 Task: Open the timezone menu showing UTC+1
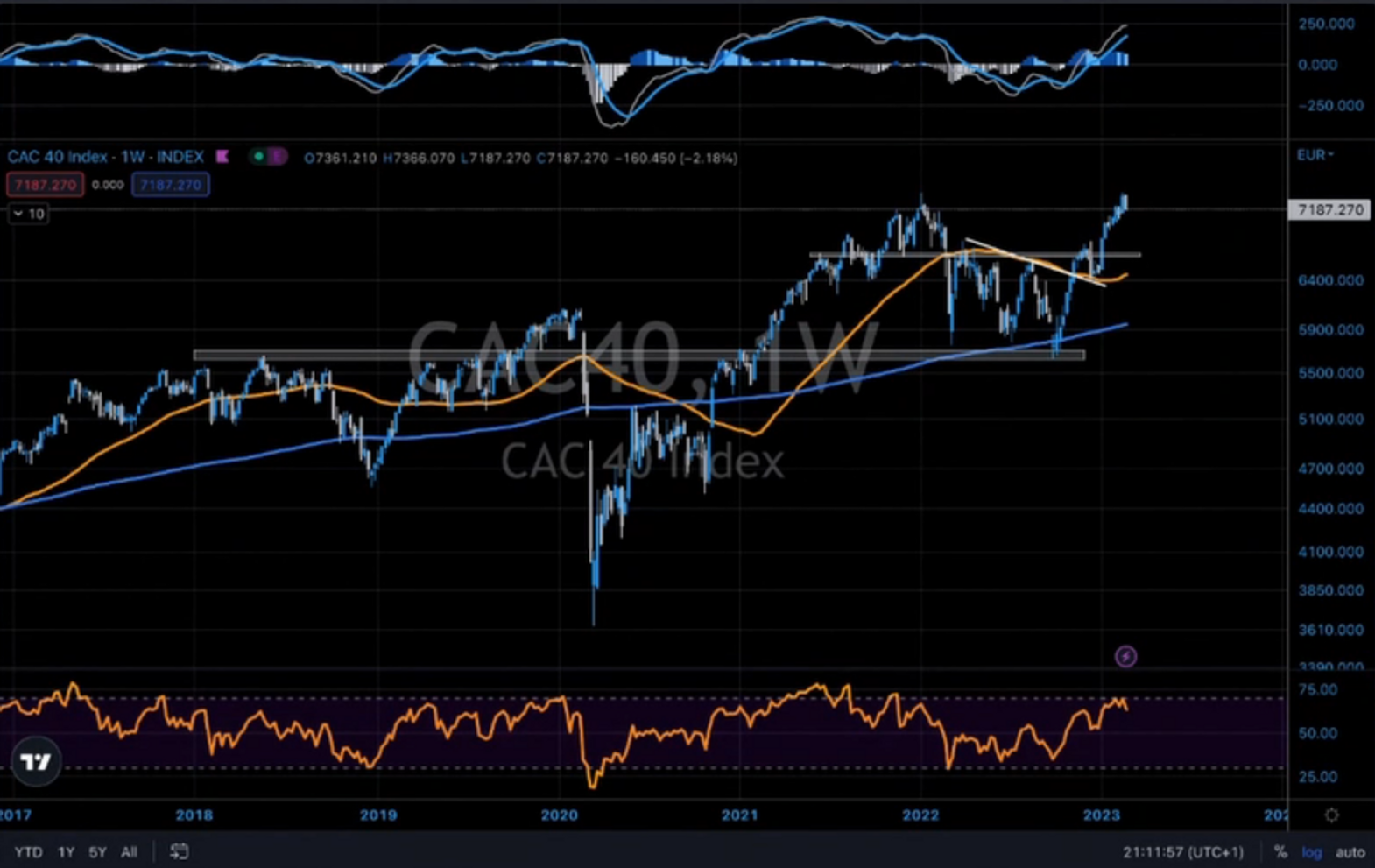click(x=1182, y=852)
